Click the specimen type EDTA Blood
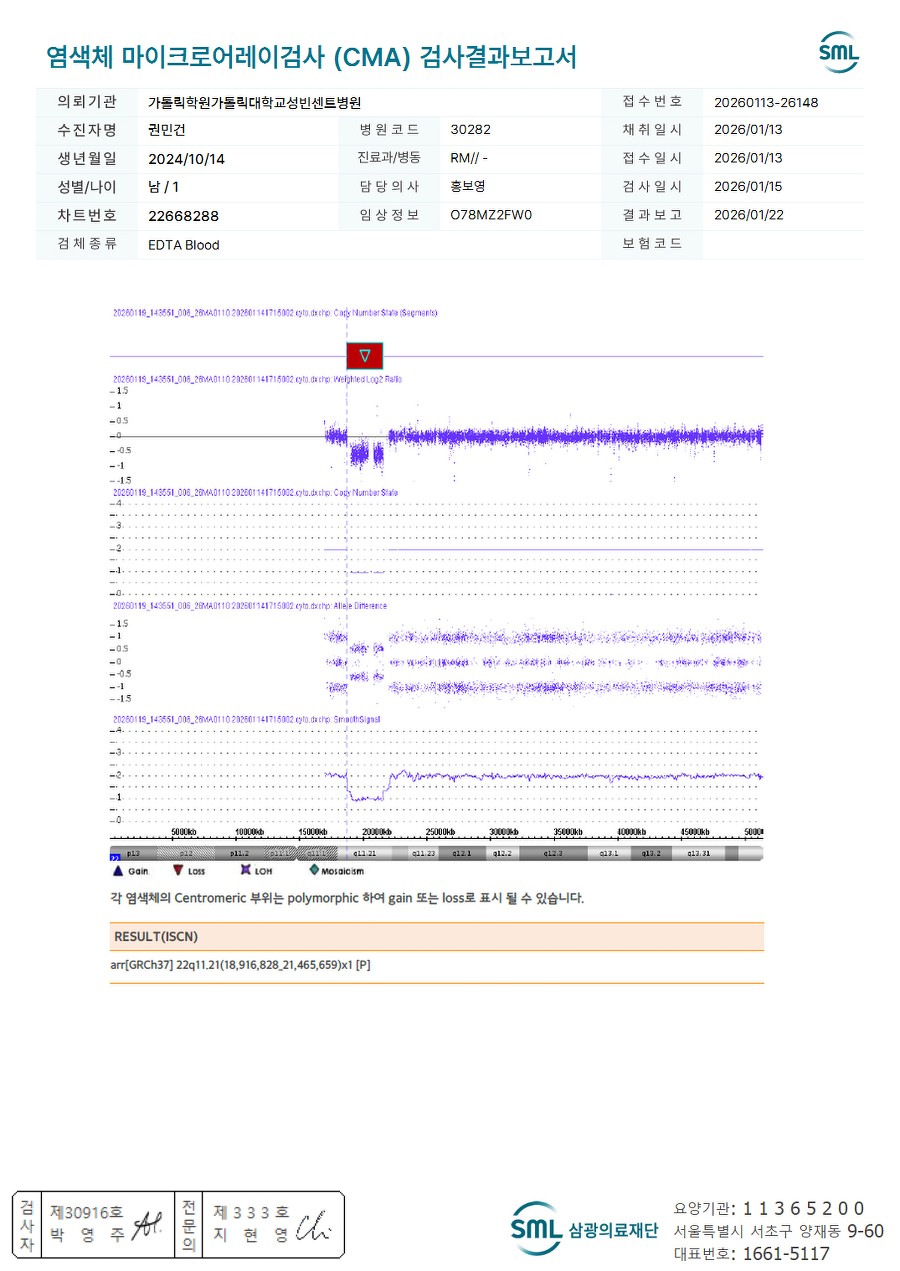 (184, 245)
